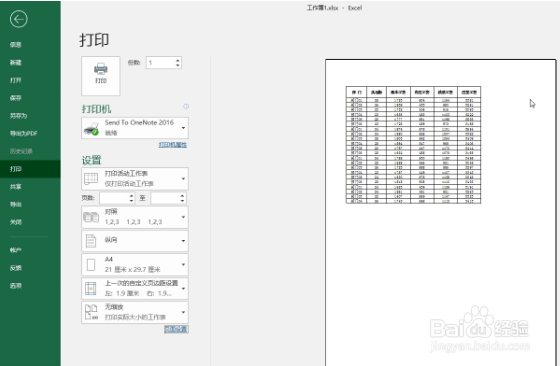Open Options (选项) in the sidebar
Screen dimensions: 560x366
pos(16,286)
